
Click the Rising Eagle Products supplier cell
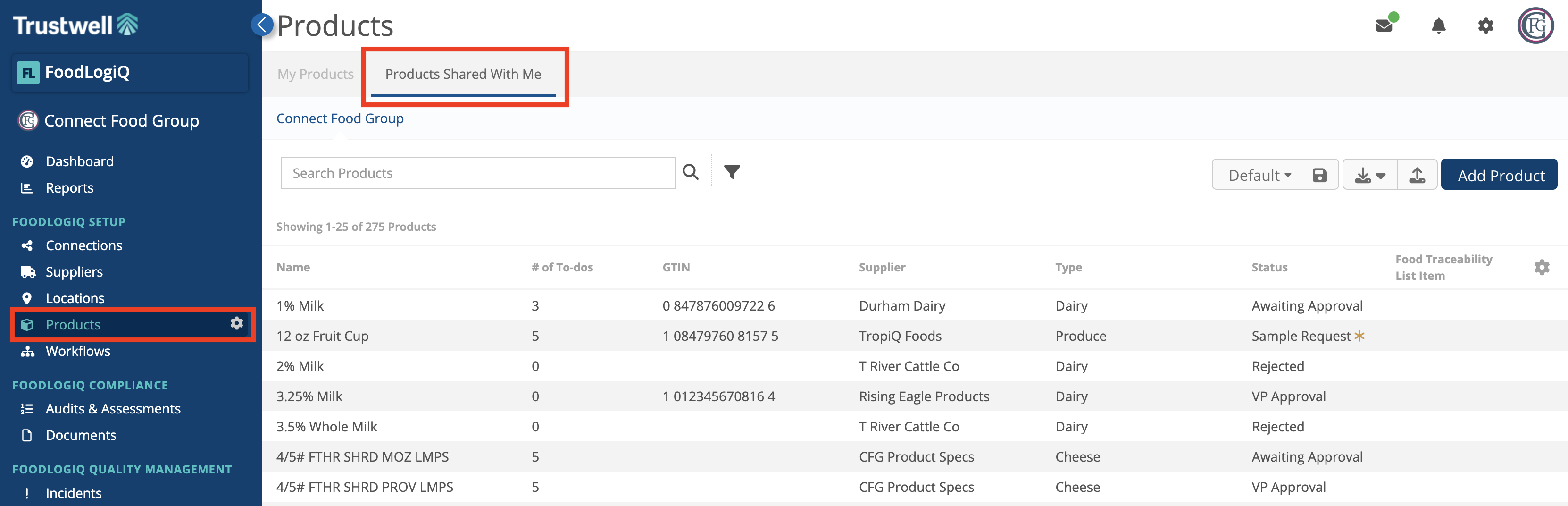(924, 396)
